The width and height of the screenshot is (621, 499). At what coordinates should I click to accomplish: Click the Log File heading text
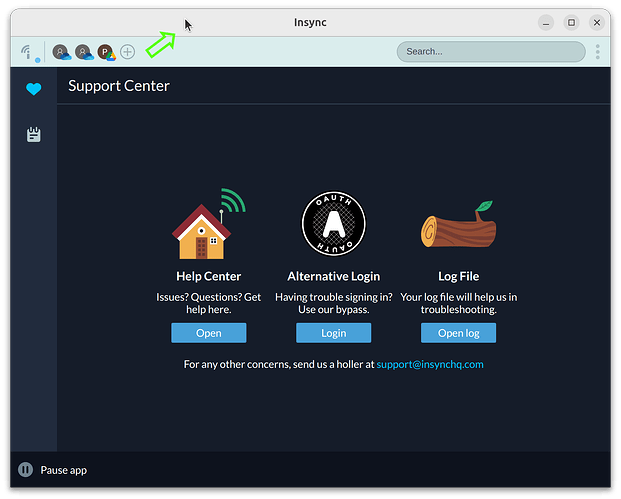[458, 276]
